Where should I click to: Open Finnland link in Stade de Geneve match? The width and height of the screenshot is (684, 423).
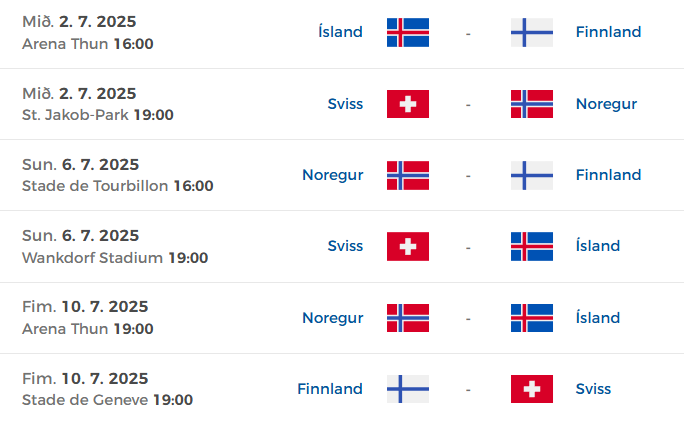(330, 389)
